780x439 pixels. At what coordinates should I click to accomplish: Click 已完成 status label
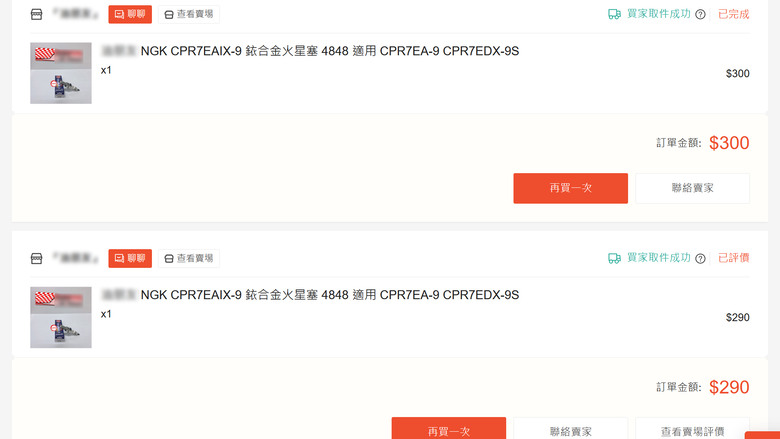tap(733, 14)
